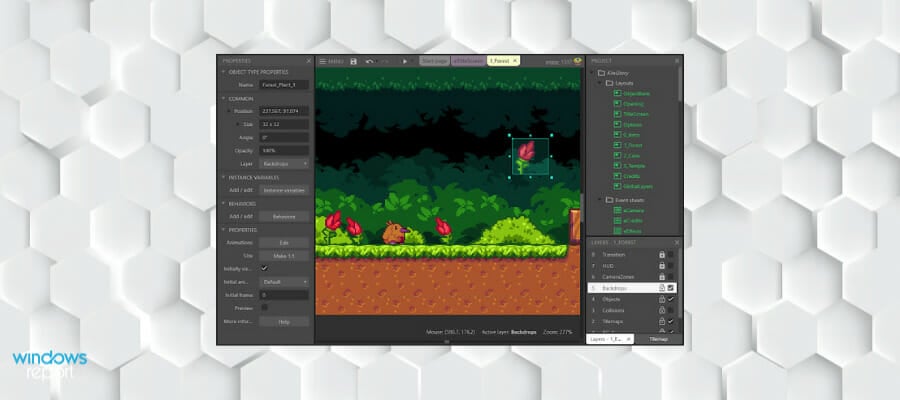Screen dimensions: 900x400
Task: Toggle the Preview checkbox
Action: coord(264,308)
